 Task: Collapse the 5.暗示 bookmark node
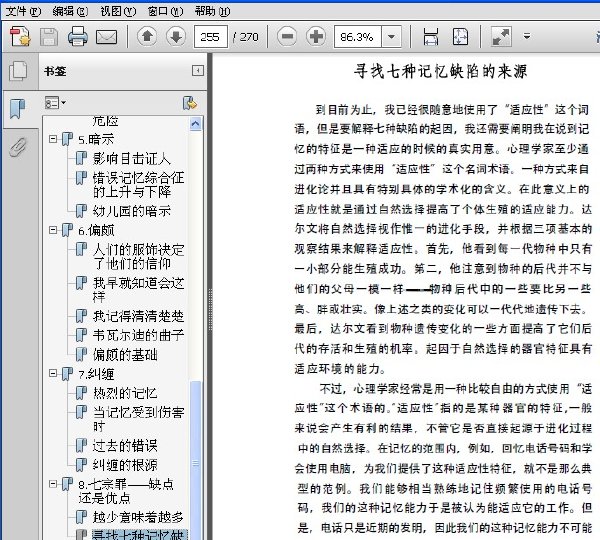[x=53, y=139]
